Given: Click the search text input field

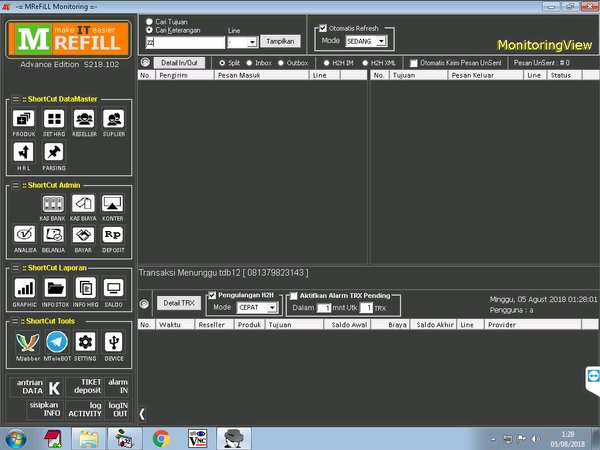Looking at the screenshot, I should [x=183, y=42].
